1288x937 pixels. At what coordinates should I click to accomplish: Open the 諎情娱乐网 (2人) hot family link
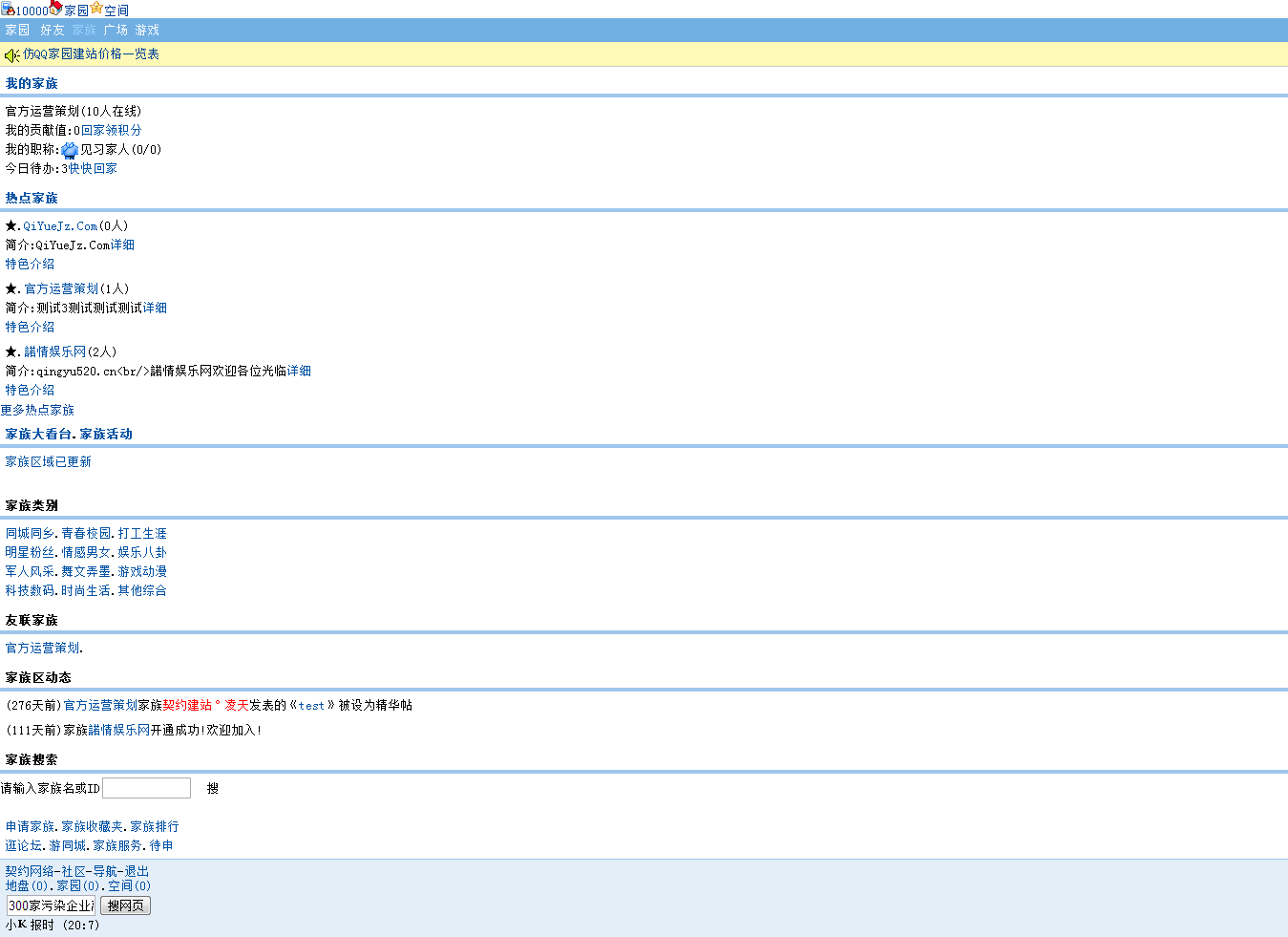tap(55, 352)
